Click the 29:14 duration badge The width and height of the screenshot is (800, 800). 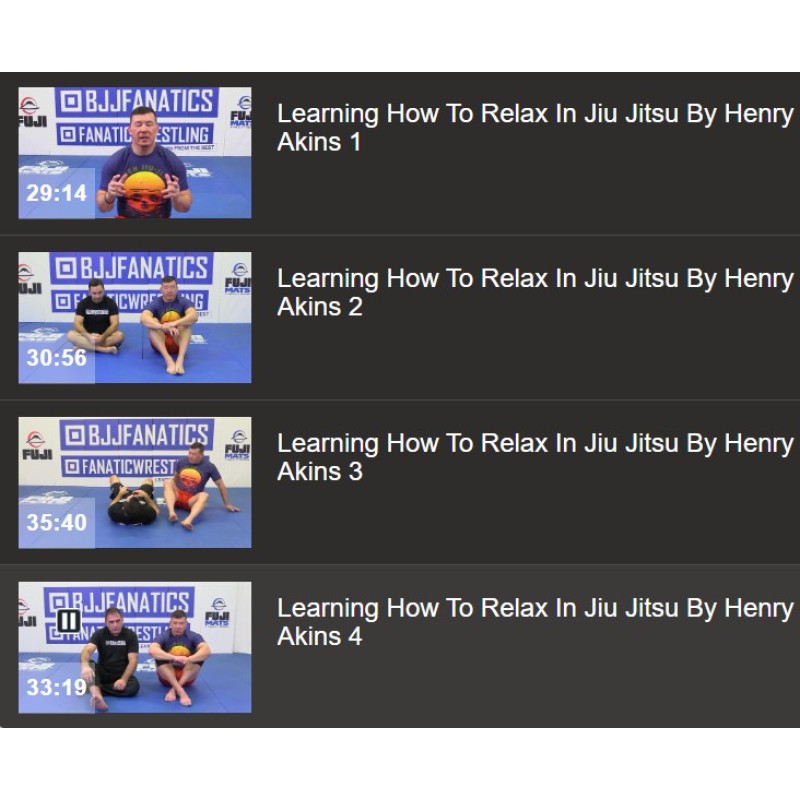[x=57, y=193]
